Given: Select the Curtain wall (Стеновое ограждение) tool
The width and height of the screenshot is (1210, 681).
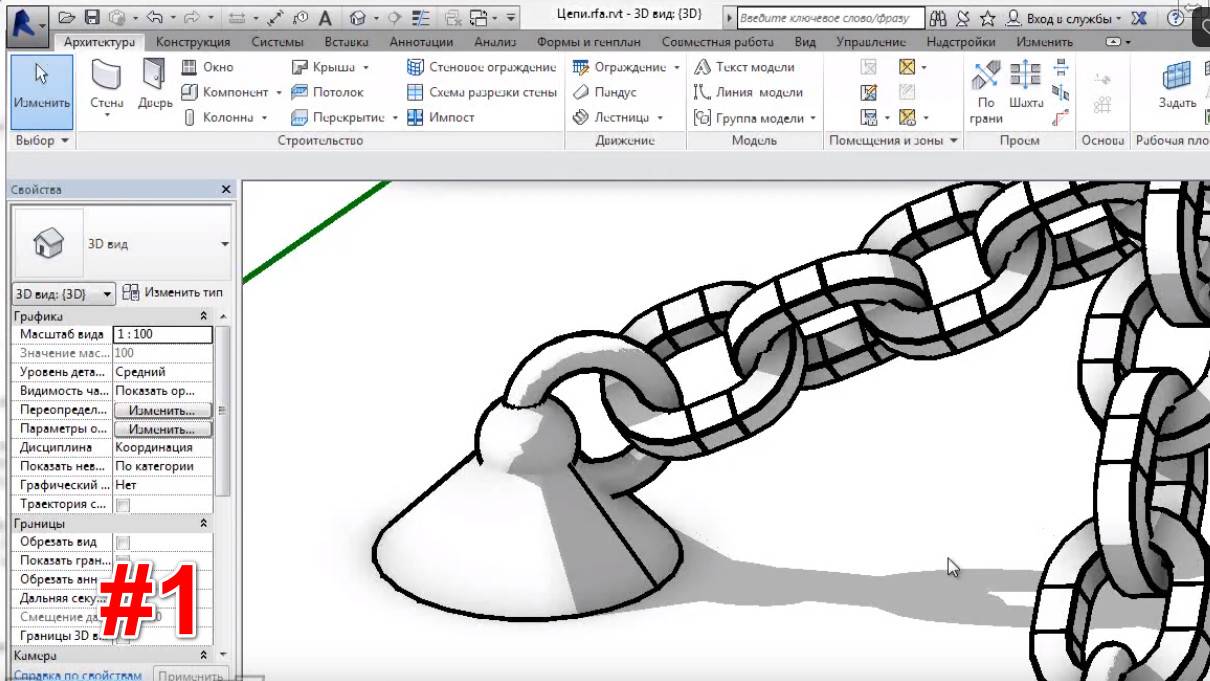Looking at the screenshot, I should click(482, 67).
